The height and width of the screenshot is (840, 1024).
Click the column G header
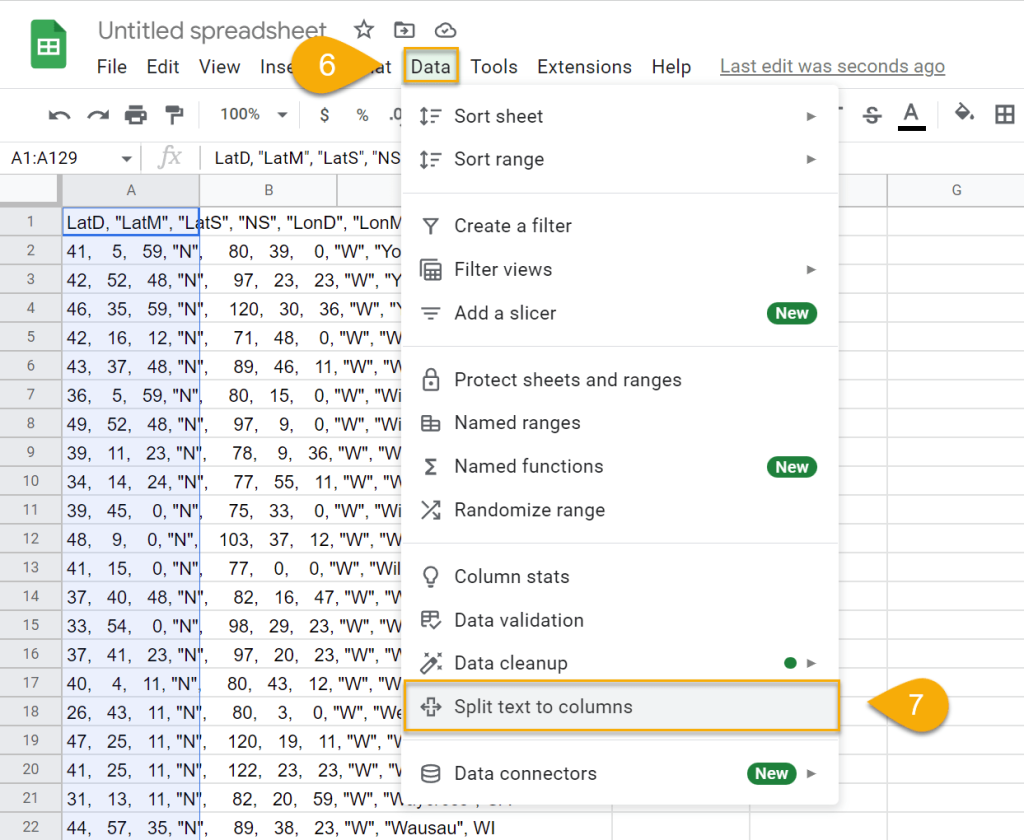tap(955, 190)
